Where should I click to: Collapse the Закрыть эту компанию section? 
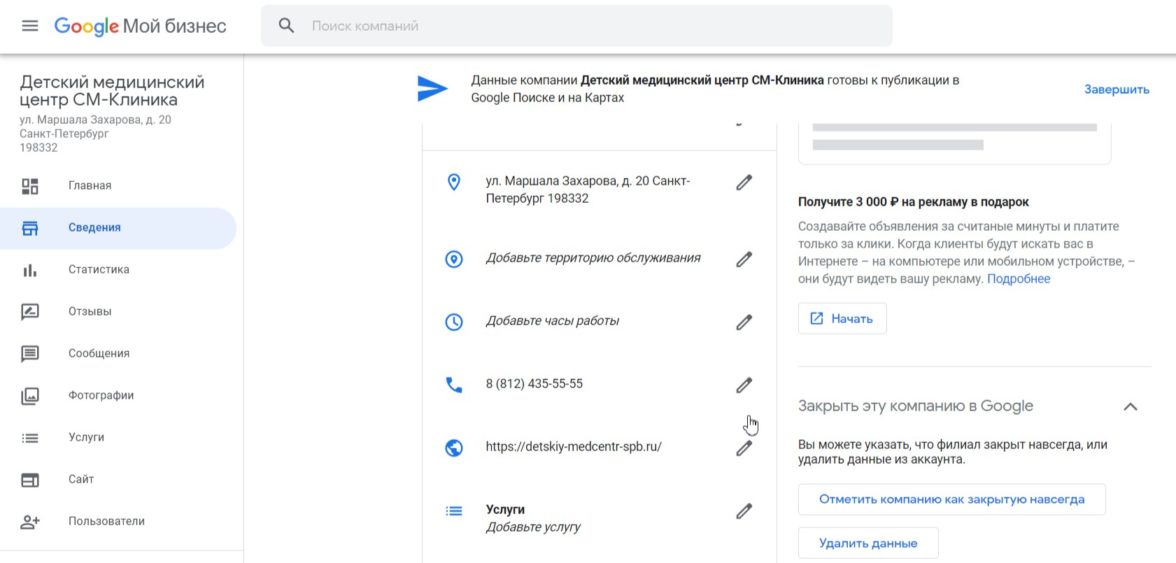pyautogui.click(x=1130, y=407)
